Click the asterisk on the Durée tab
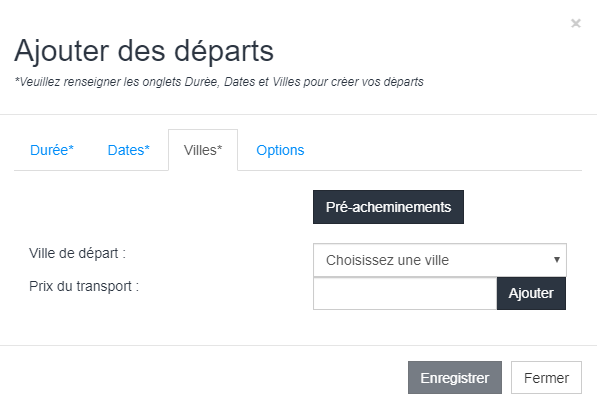597x409 pixels. (71, 147)
